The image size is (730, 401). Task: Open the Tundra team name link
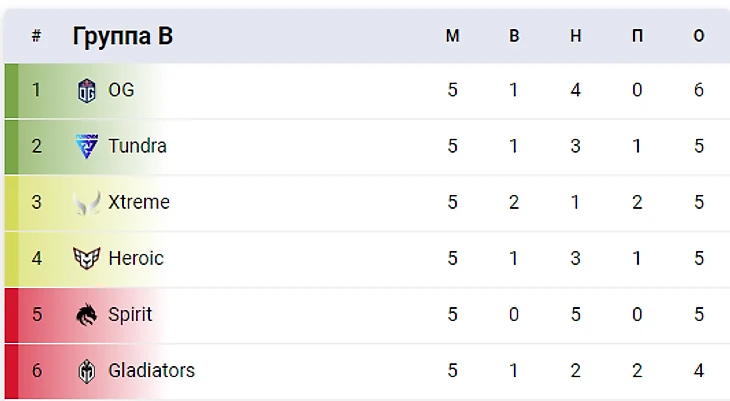137,147
